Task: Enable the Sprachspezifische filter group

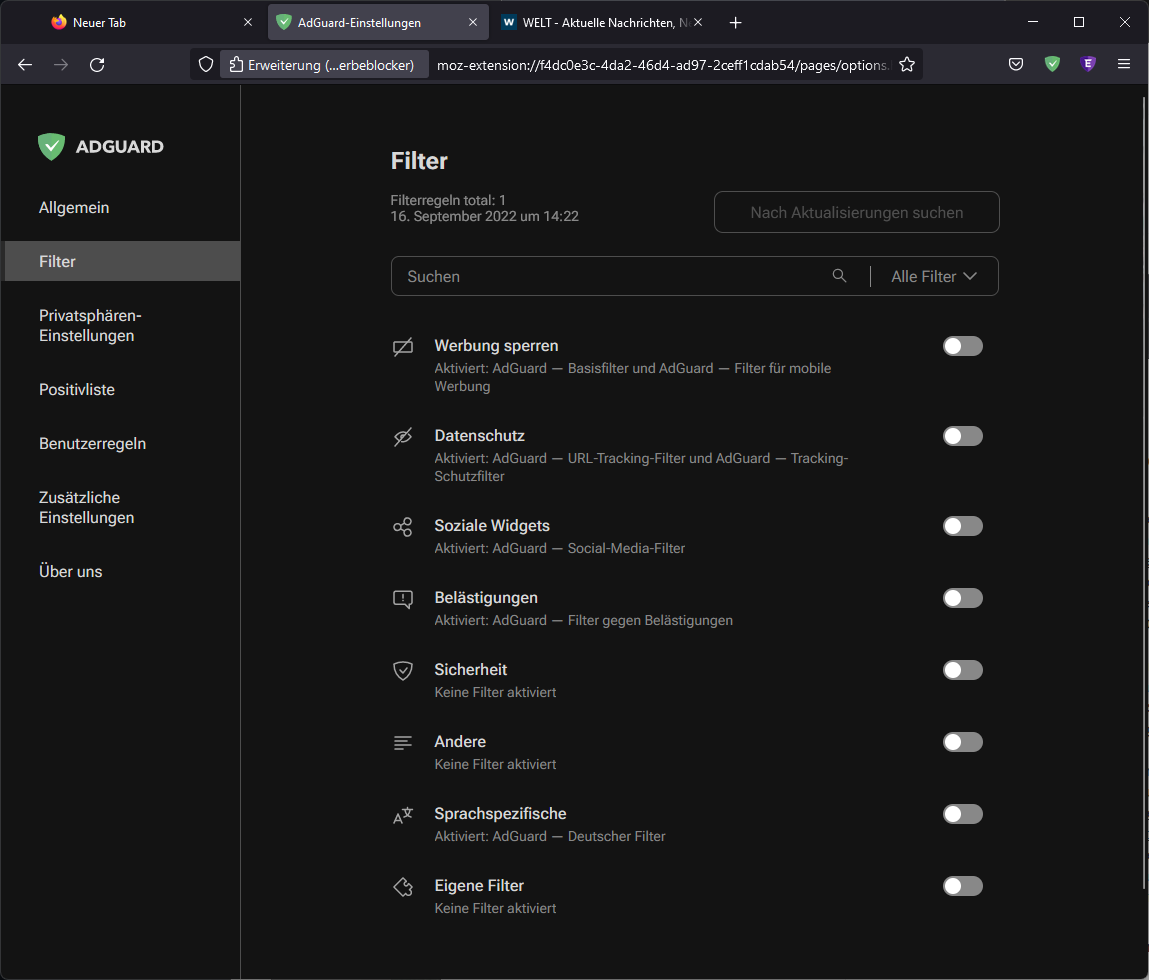Action: (x=962, y=814)
